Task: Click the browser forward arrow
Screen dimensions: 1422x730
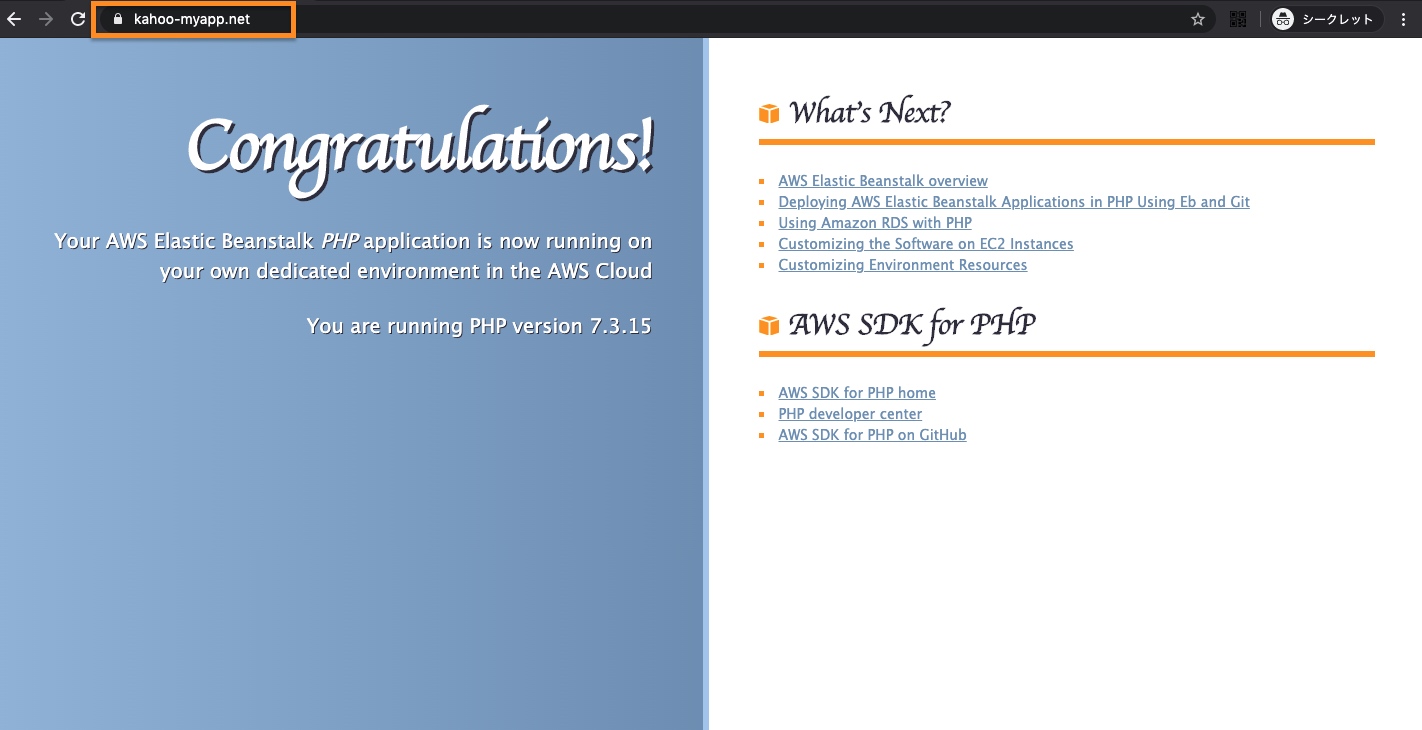Action: coord(46,19)
